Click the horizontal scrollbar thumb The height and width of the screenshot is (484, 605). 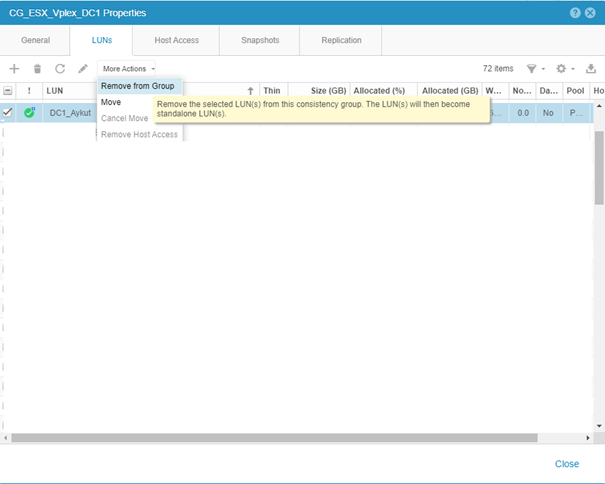(274, 438)
